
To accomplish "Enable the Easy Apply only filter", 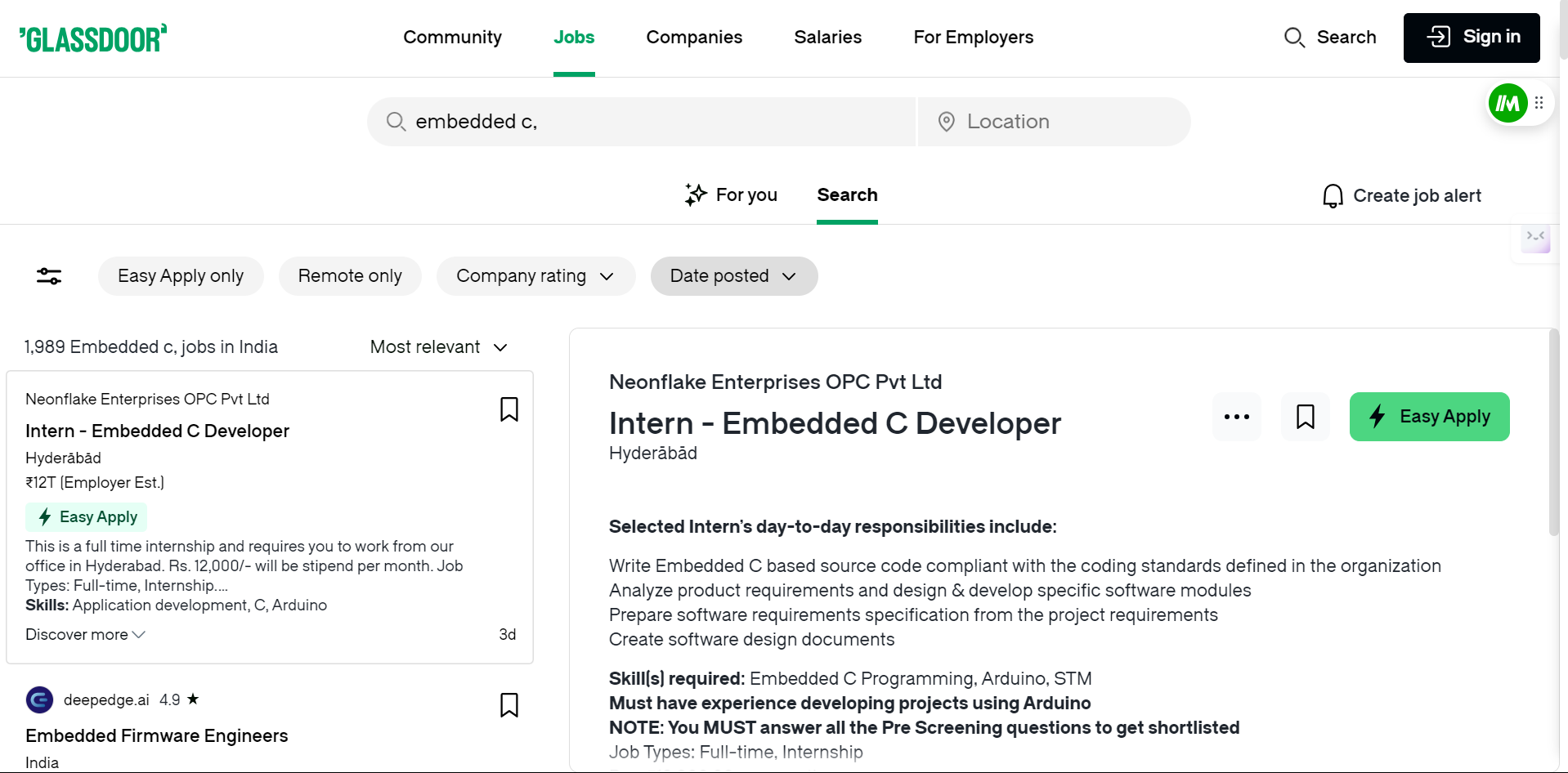I will [x=181, y=276].
